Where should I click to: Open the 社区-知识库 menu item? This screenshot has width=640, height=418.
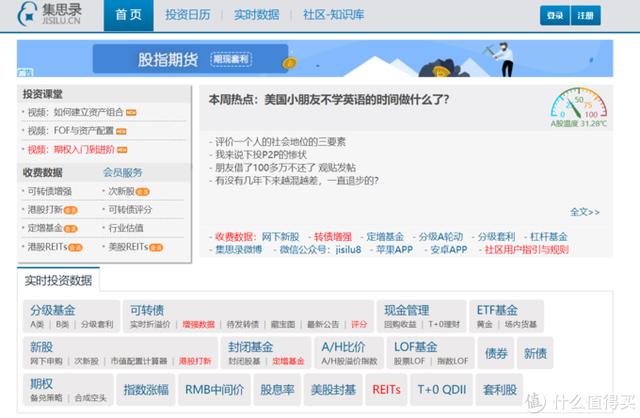point(333,15)
